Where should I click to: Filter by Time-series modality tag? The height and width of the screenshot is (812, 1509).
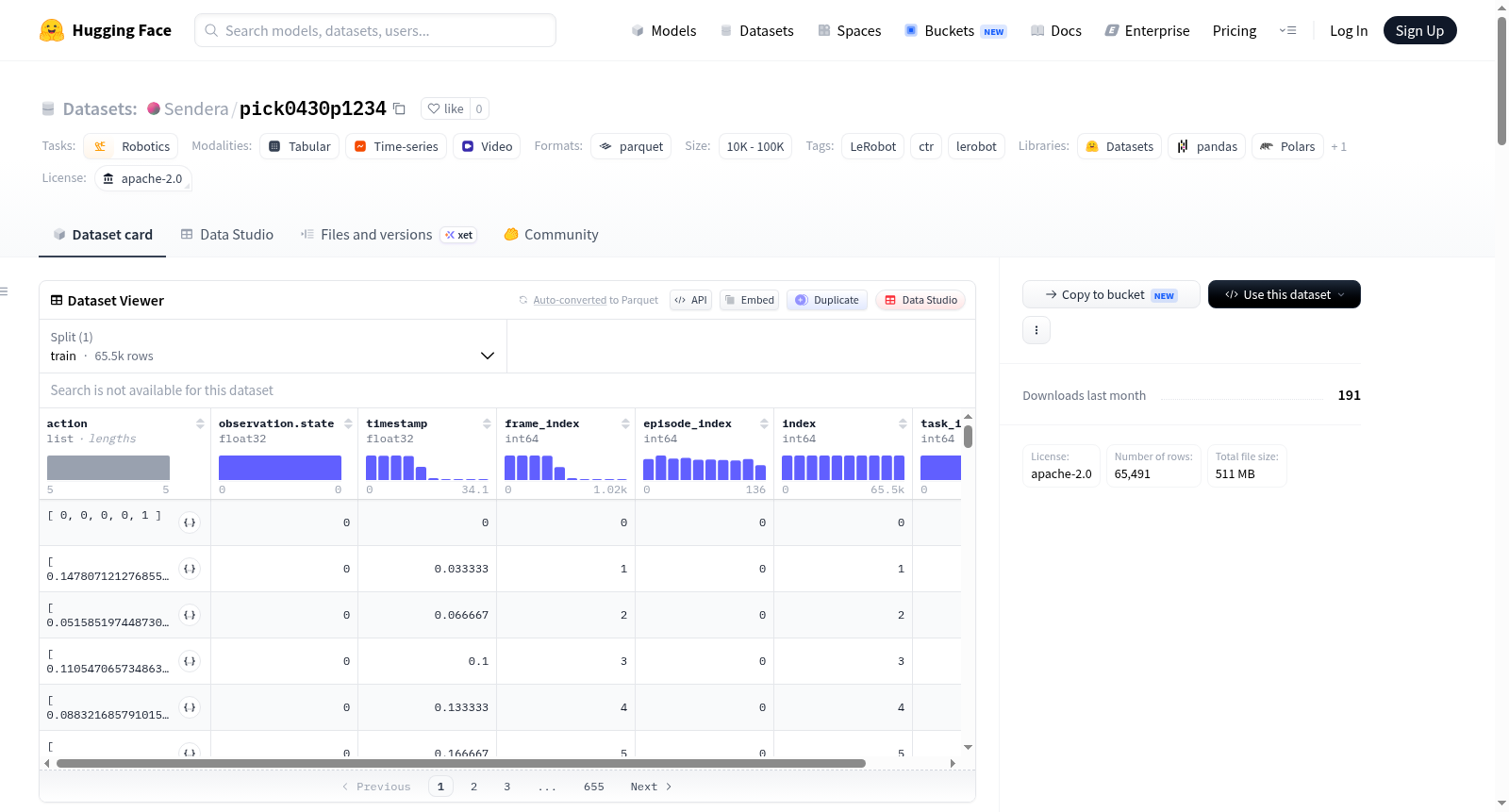(396, 146)
